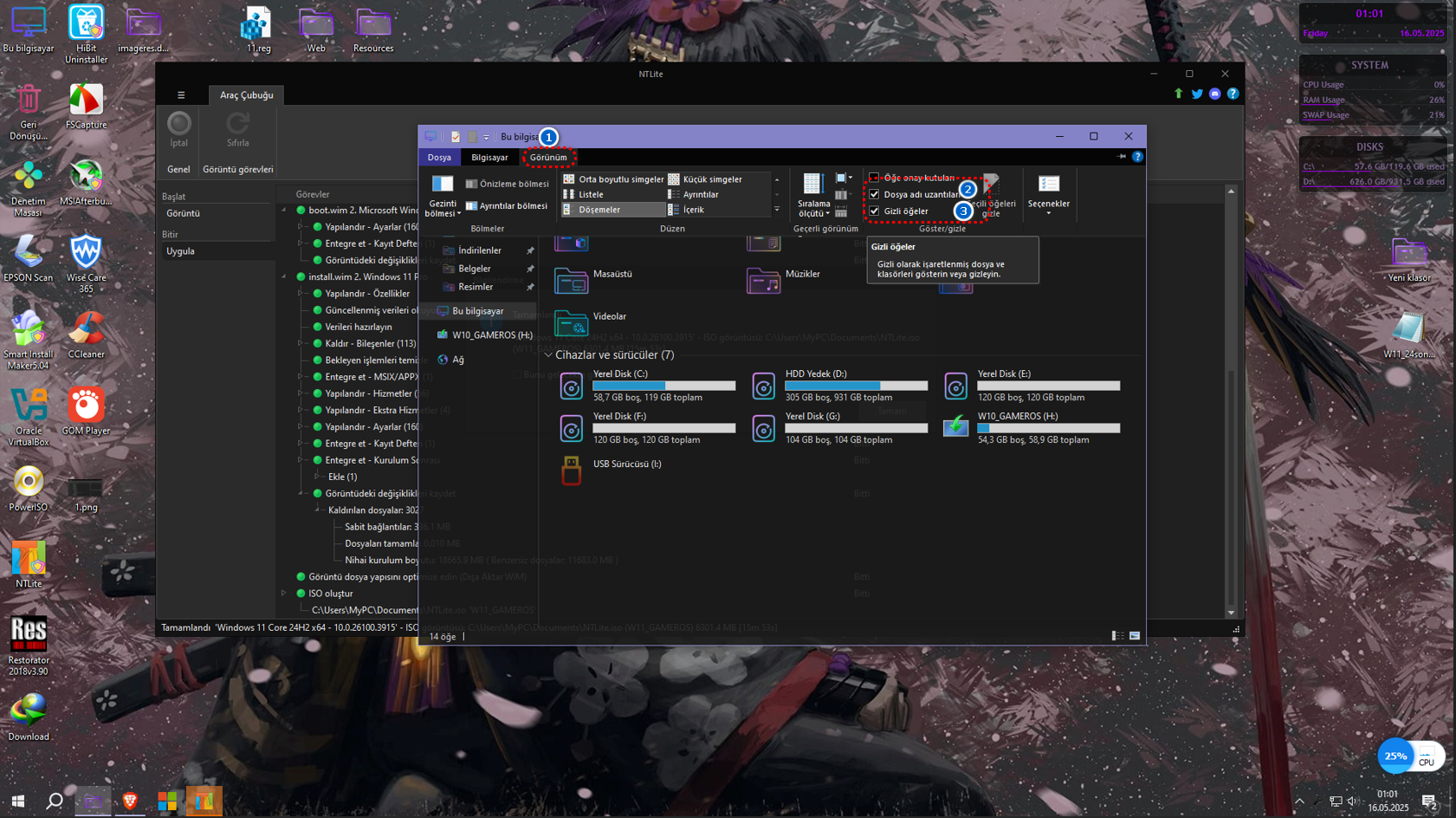Image resolution: width=1456 pixels, height=818 pixels.
Task: Expand the ISO oluştur node in NTLite
Action: tap(284, 594)
